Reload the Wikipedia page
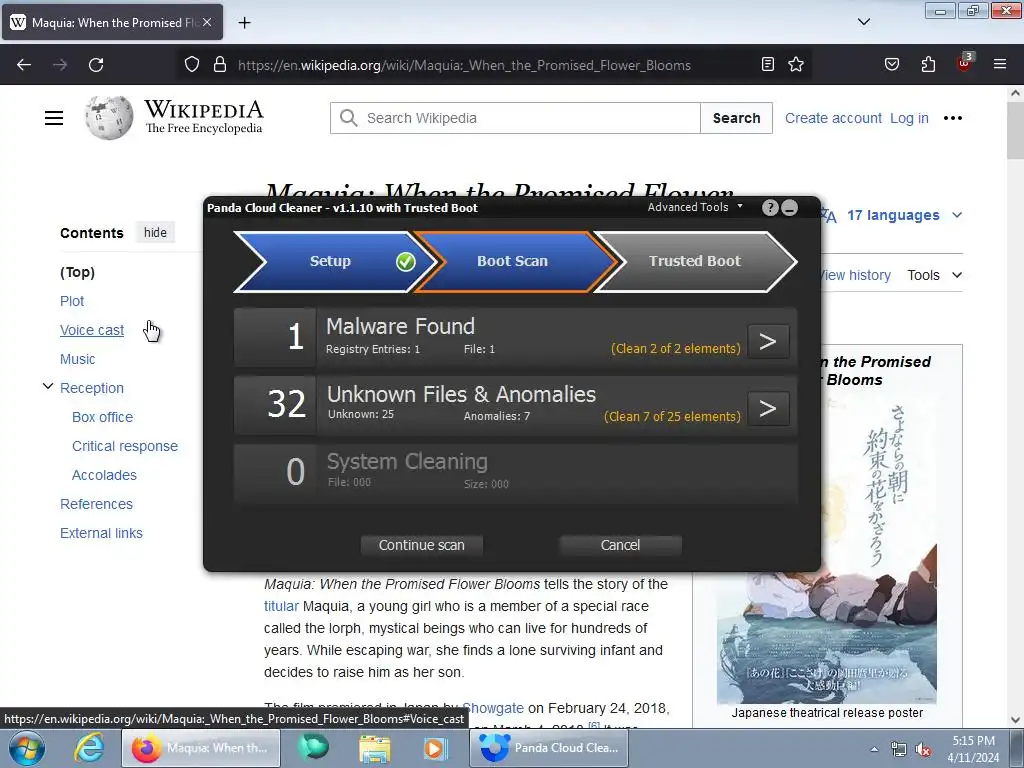The image size is (1024, 768). tap(96, 65)
